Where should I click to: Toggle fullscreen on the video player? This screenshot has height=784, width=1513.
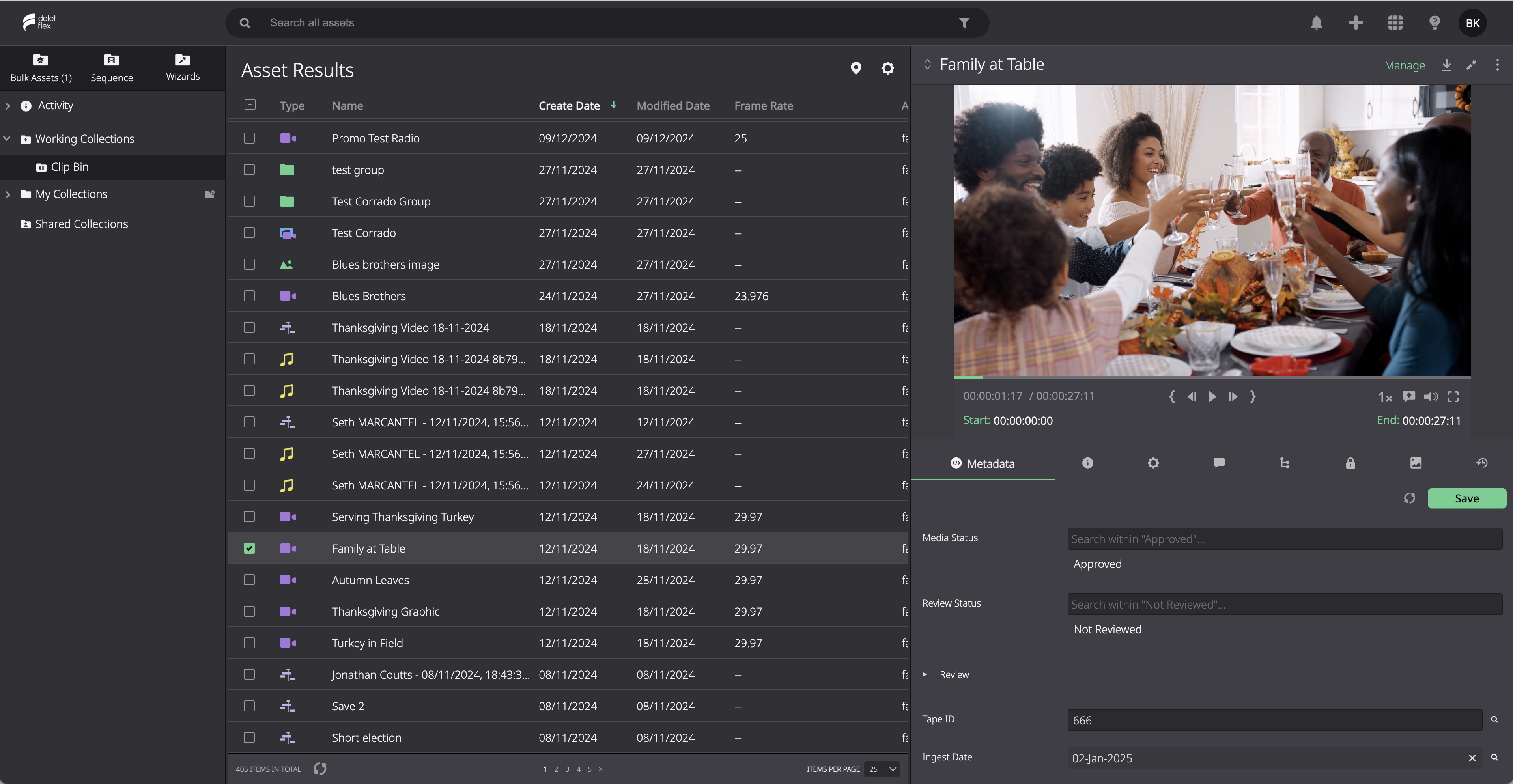coord(1453,397)
